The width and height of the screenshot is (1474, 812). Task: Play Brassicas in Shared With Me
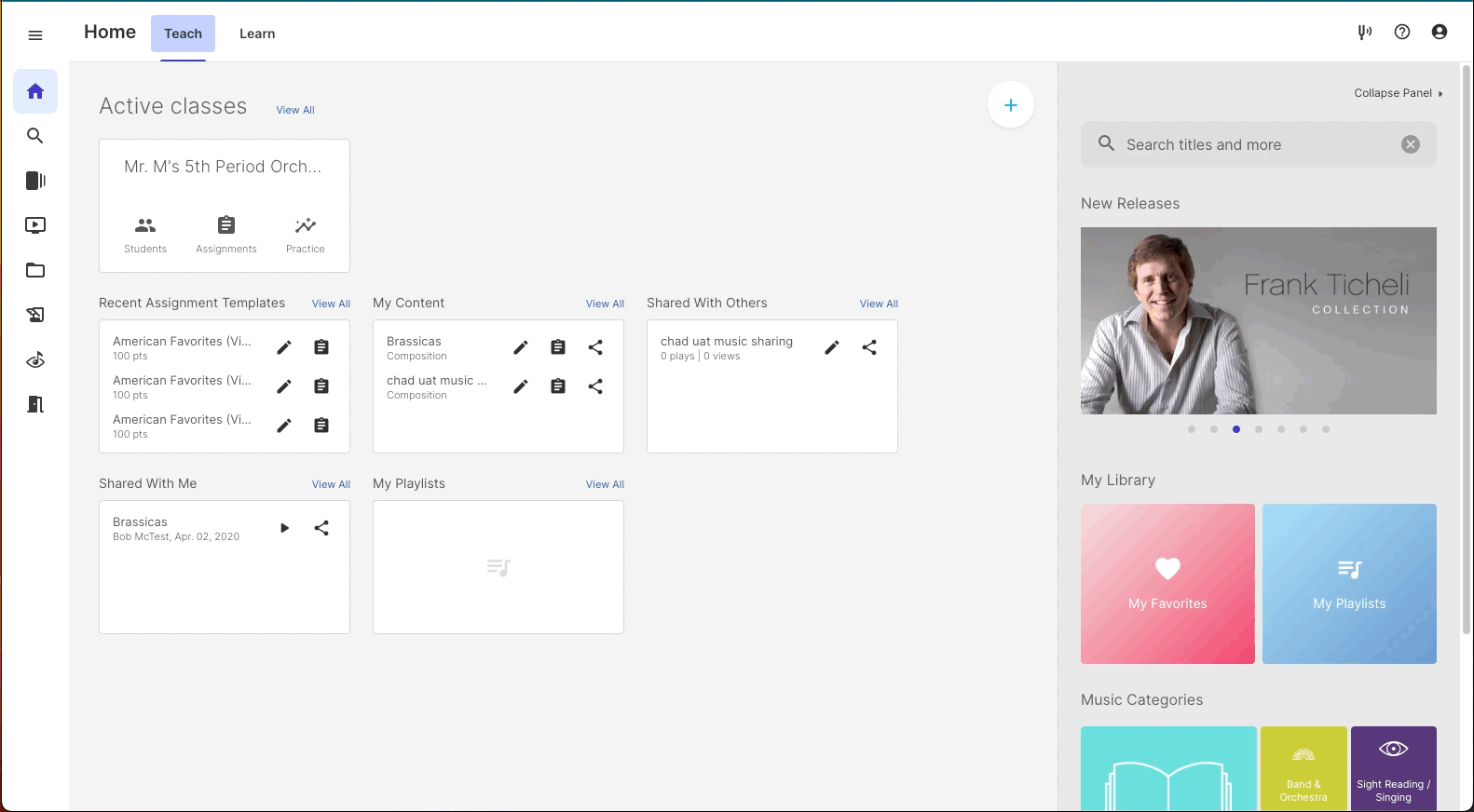click(284, 528)
